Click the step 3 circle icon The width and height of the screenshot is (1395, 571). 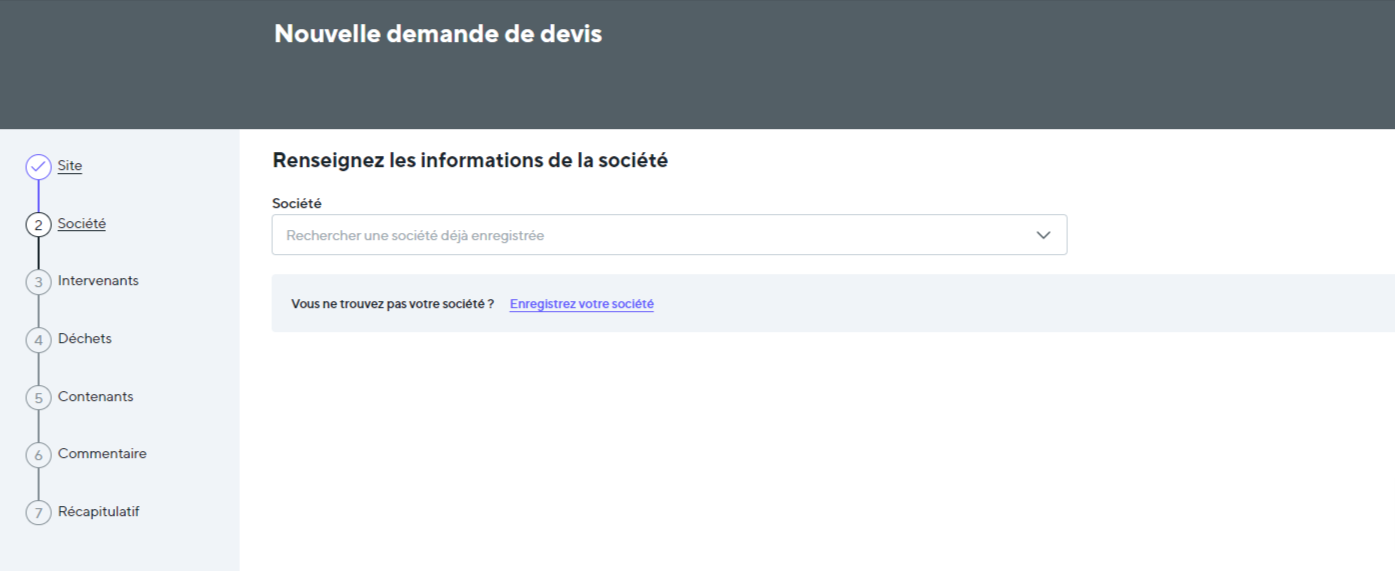[38, 282]
